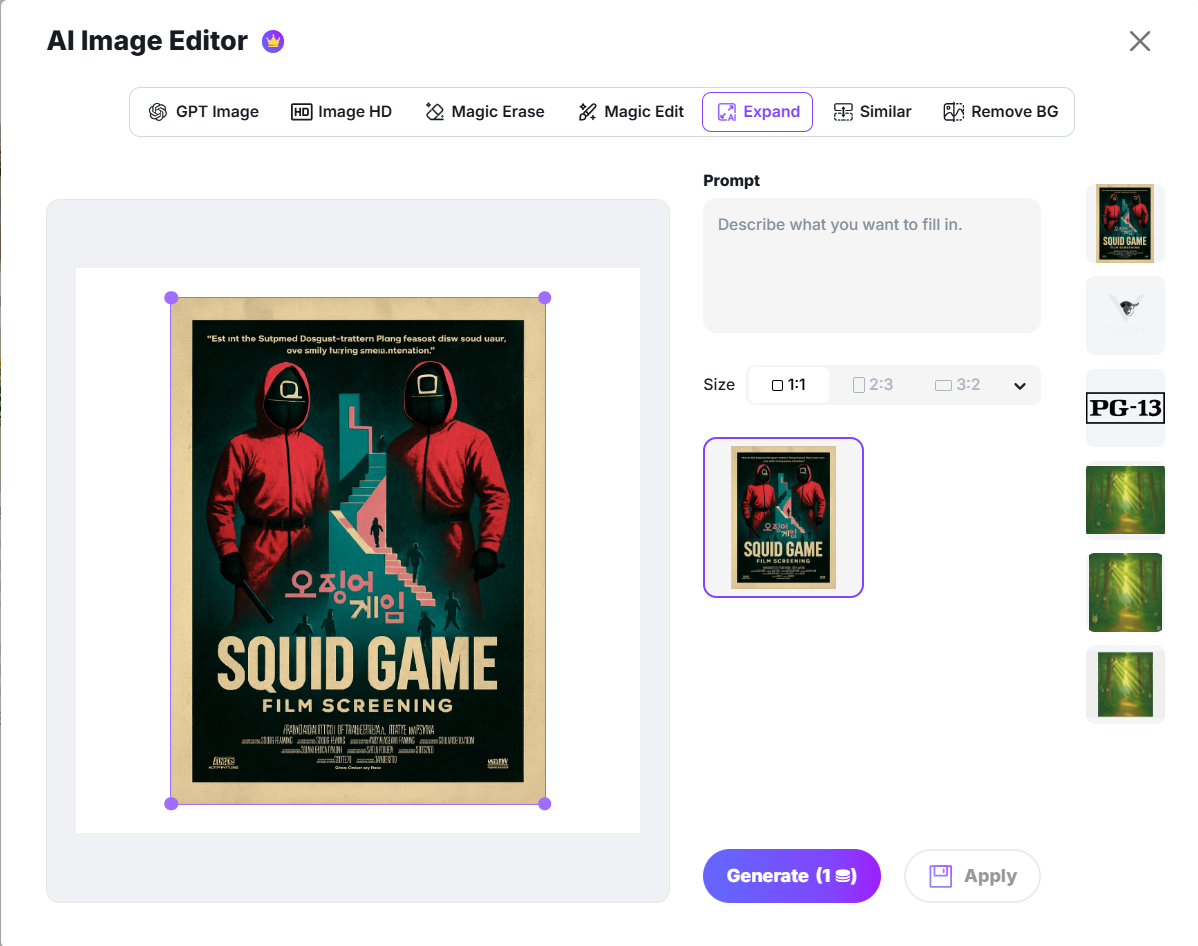Open the first forest landscape thumbnail
1198x946 pixels.
(1125, 500)
